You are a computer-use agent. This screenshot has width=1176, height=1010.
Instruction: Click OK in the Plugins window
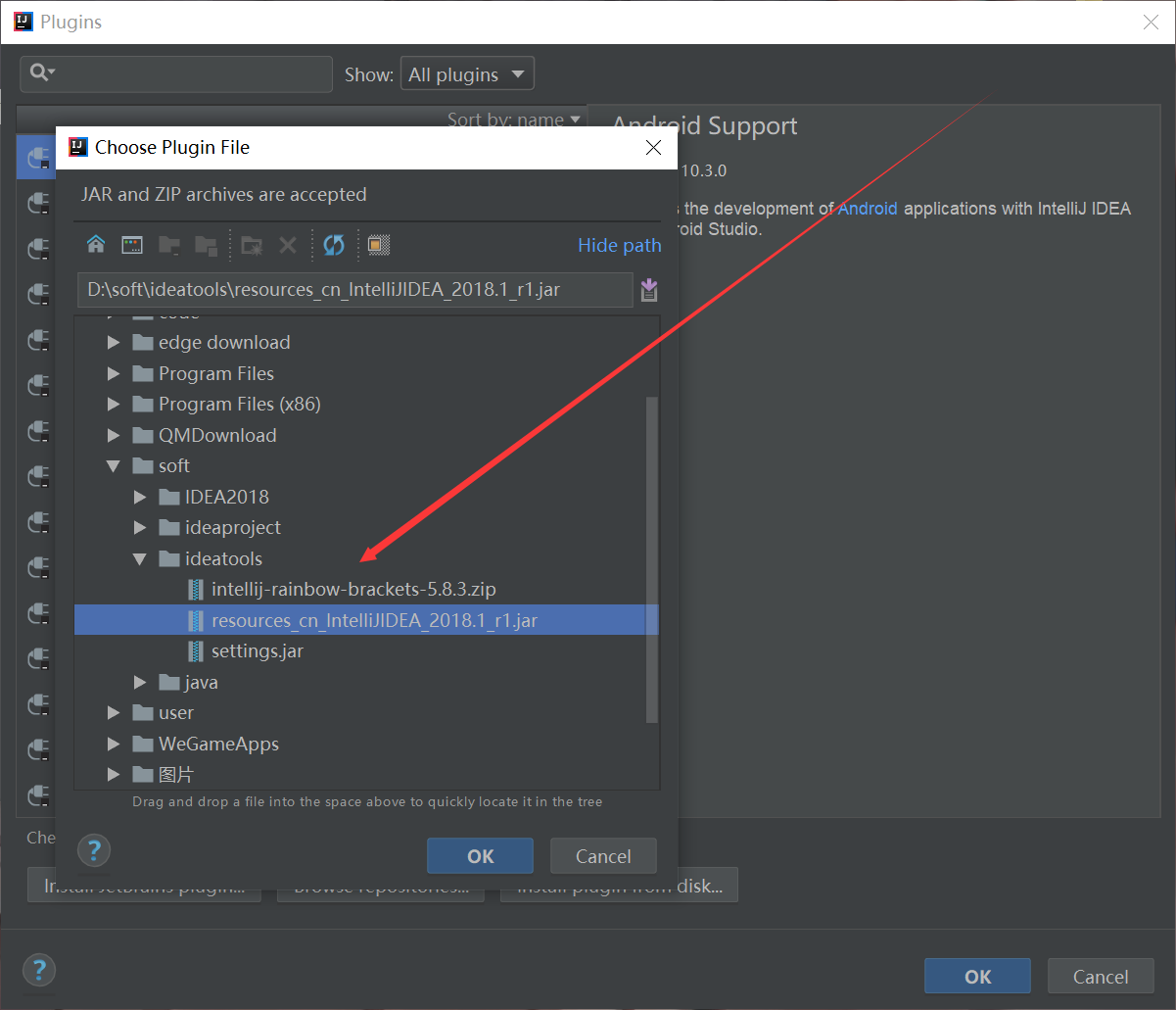977,977
